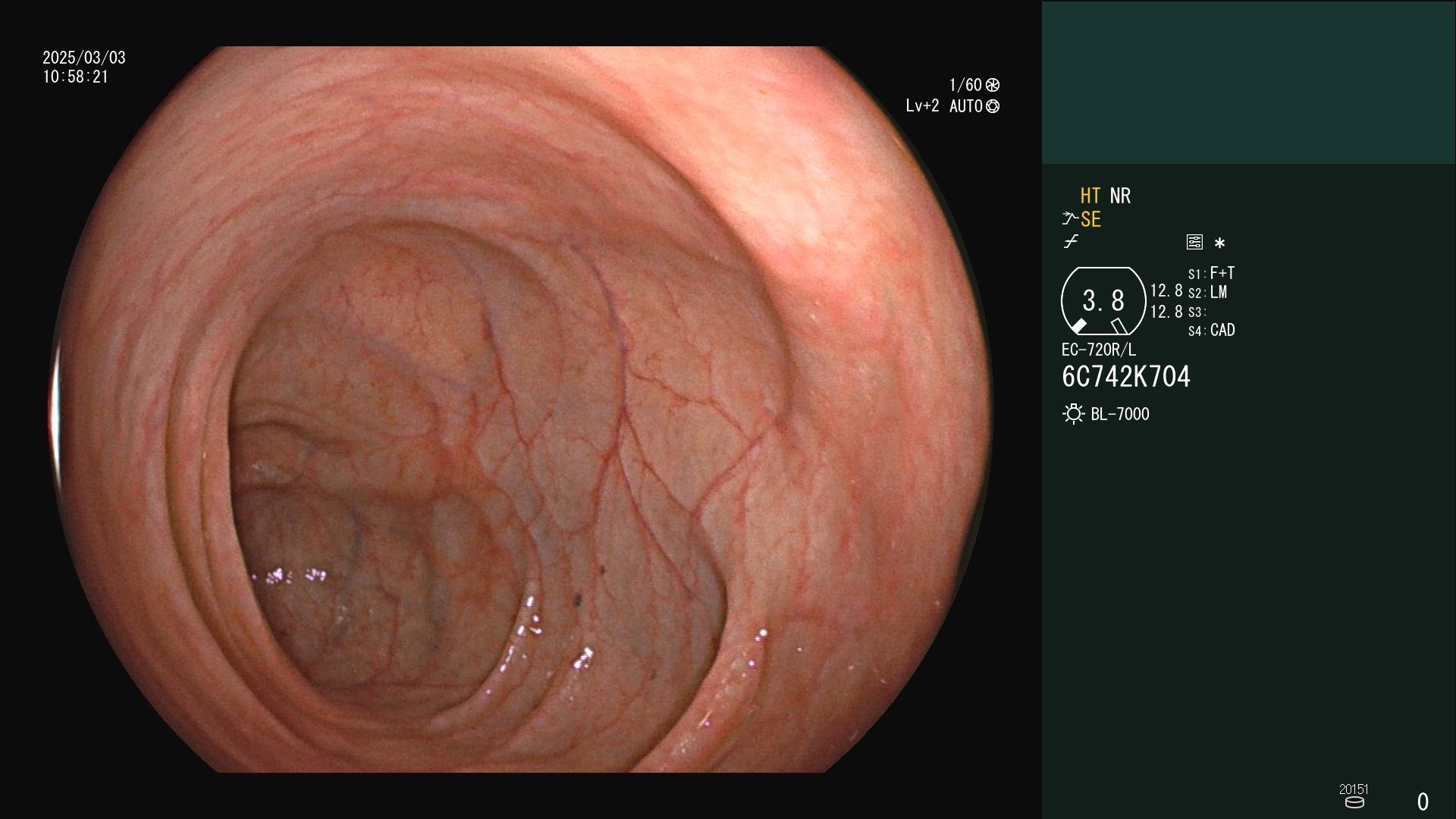1456x819 pixels.
Task: Click the tone curve icon under SE
Action: tap(1071, 242)
